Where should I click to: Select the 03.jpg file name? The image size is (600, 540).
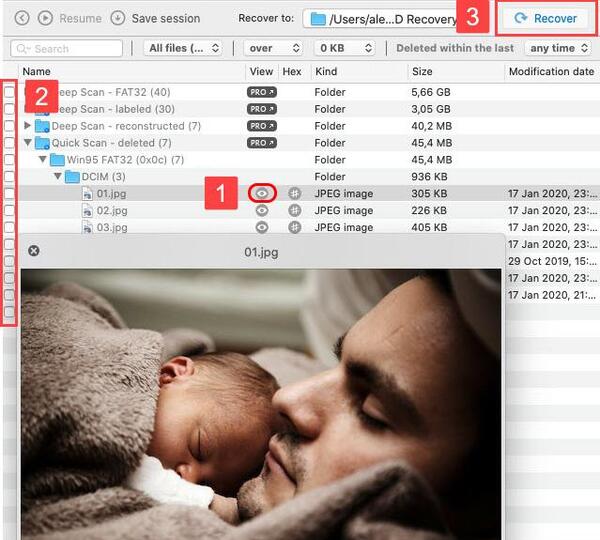pos(112,227)
